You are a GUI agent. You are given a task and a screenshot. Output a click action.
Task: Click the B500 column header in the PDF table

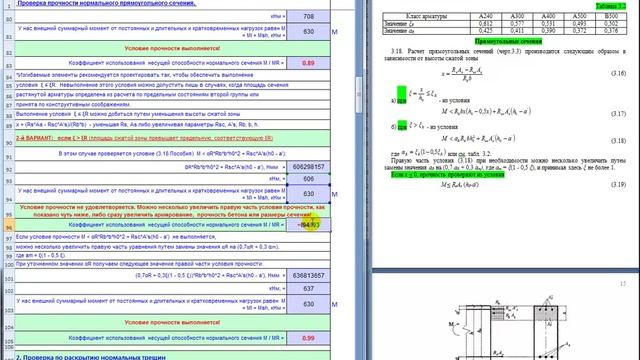pyautogui.click(x=611, y=16)
